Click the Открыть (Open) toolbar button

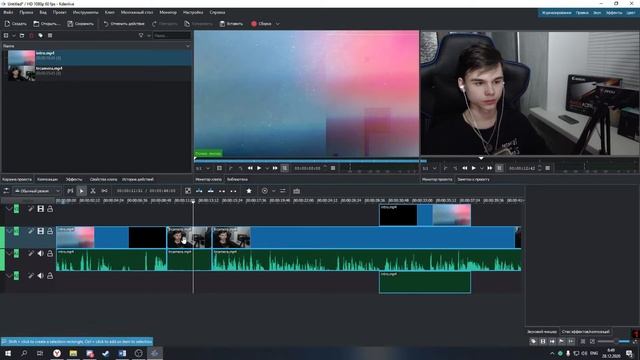(47, 24)
